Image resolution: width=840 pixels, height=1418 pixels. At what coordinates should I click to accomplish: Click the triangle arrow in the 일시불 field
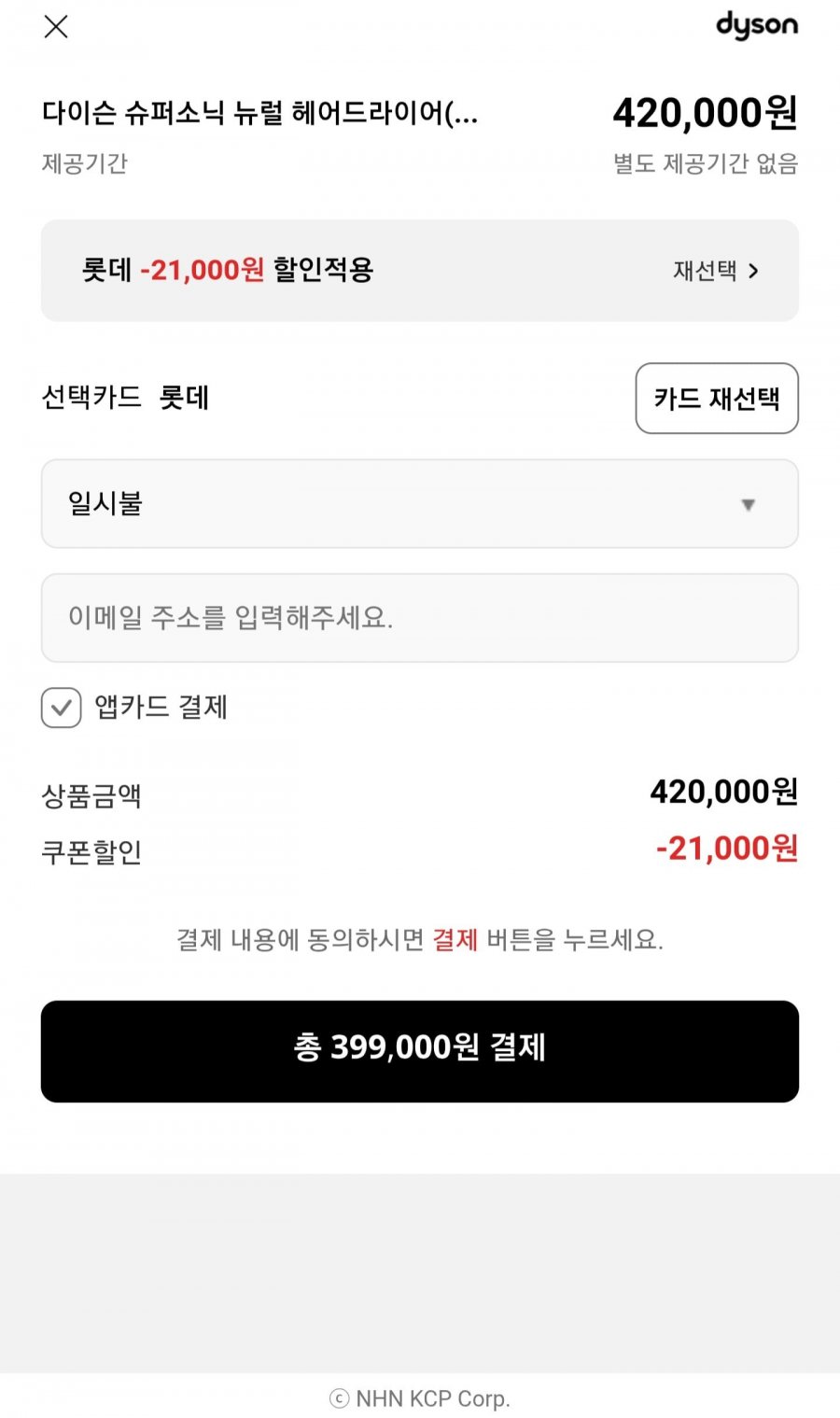748,505
